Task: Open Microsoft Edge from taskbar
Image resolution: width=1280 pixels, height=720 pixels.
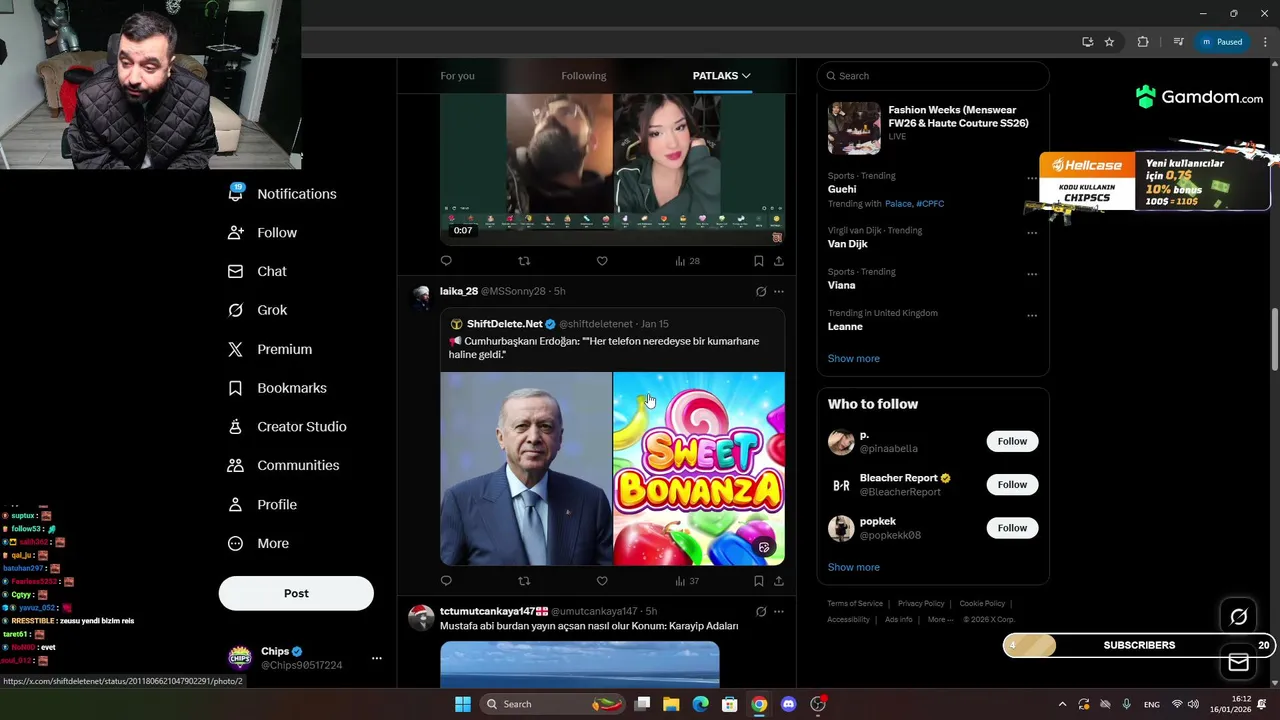Action: [700, 704]
